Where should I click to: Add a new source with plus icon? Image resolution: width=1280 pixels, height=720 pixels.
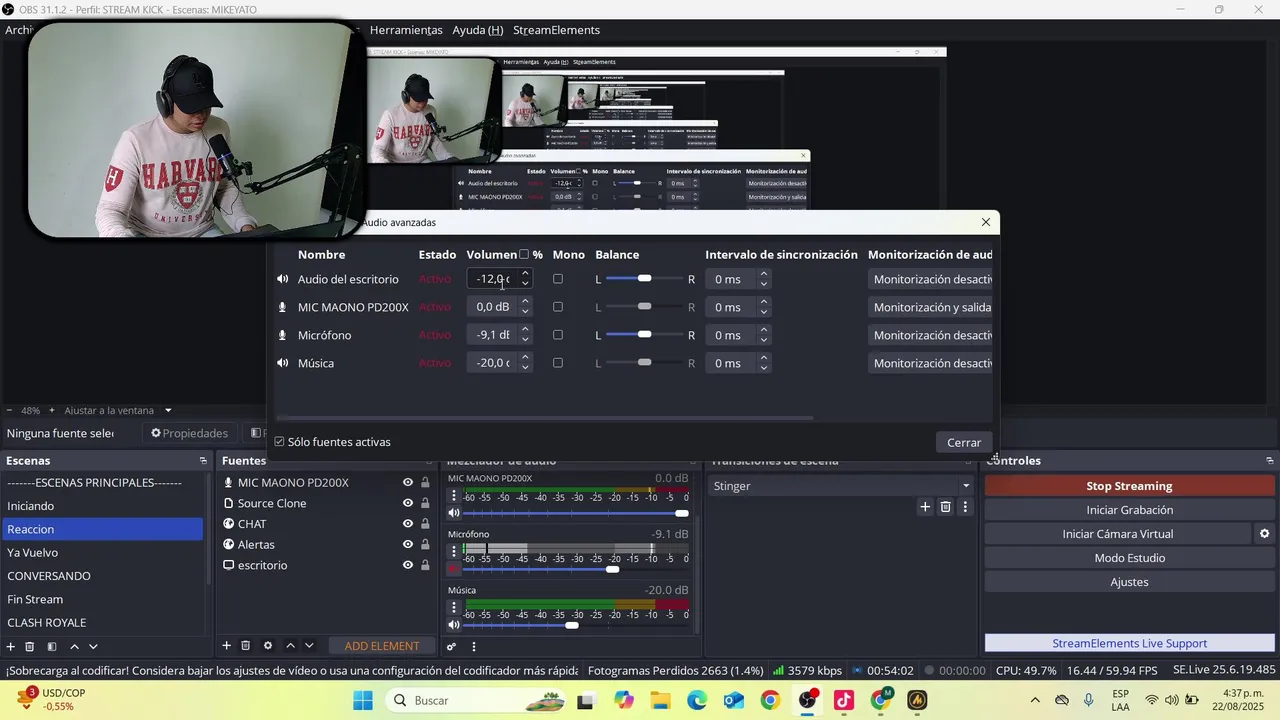coord(227,646)
